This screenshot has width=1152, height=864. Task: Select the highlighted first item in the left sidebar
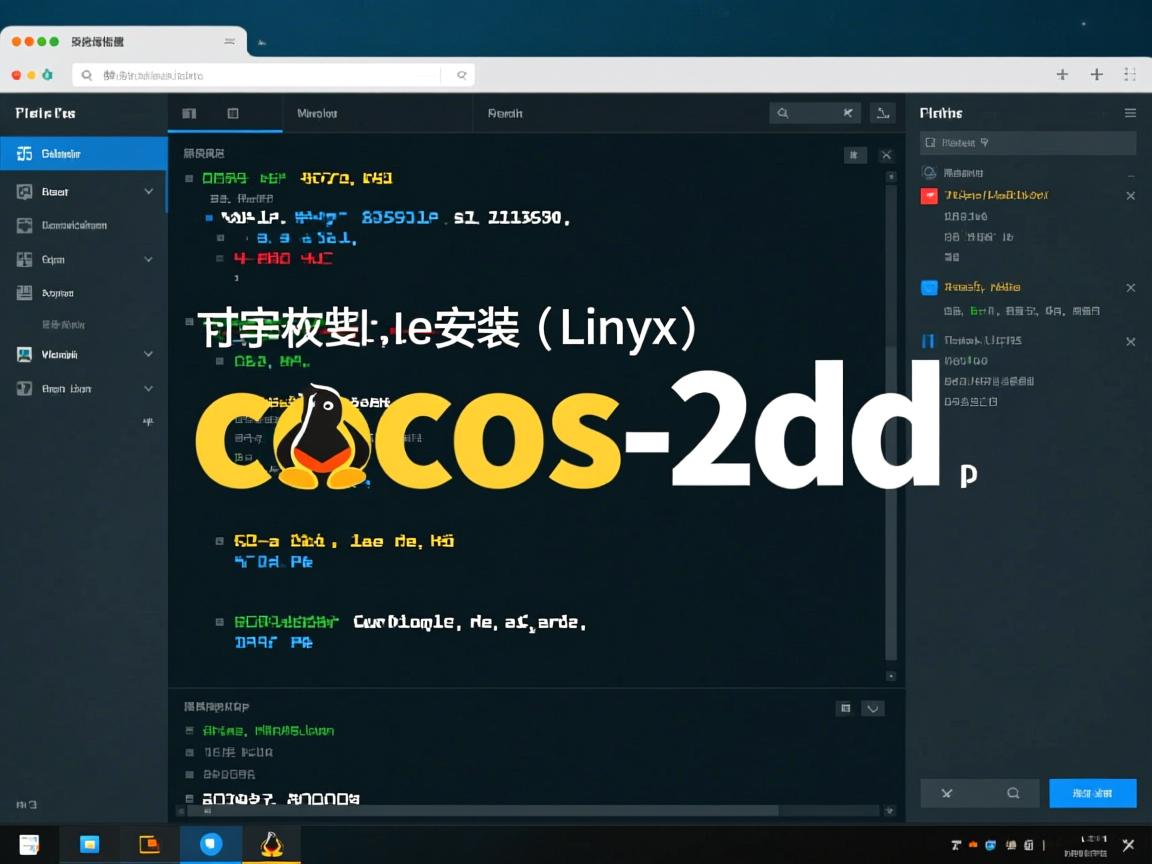(83, 154)
